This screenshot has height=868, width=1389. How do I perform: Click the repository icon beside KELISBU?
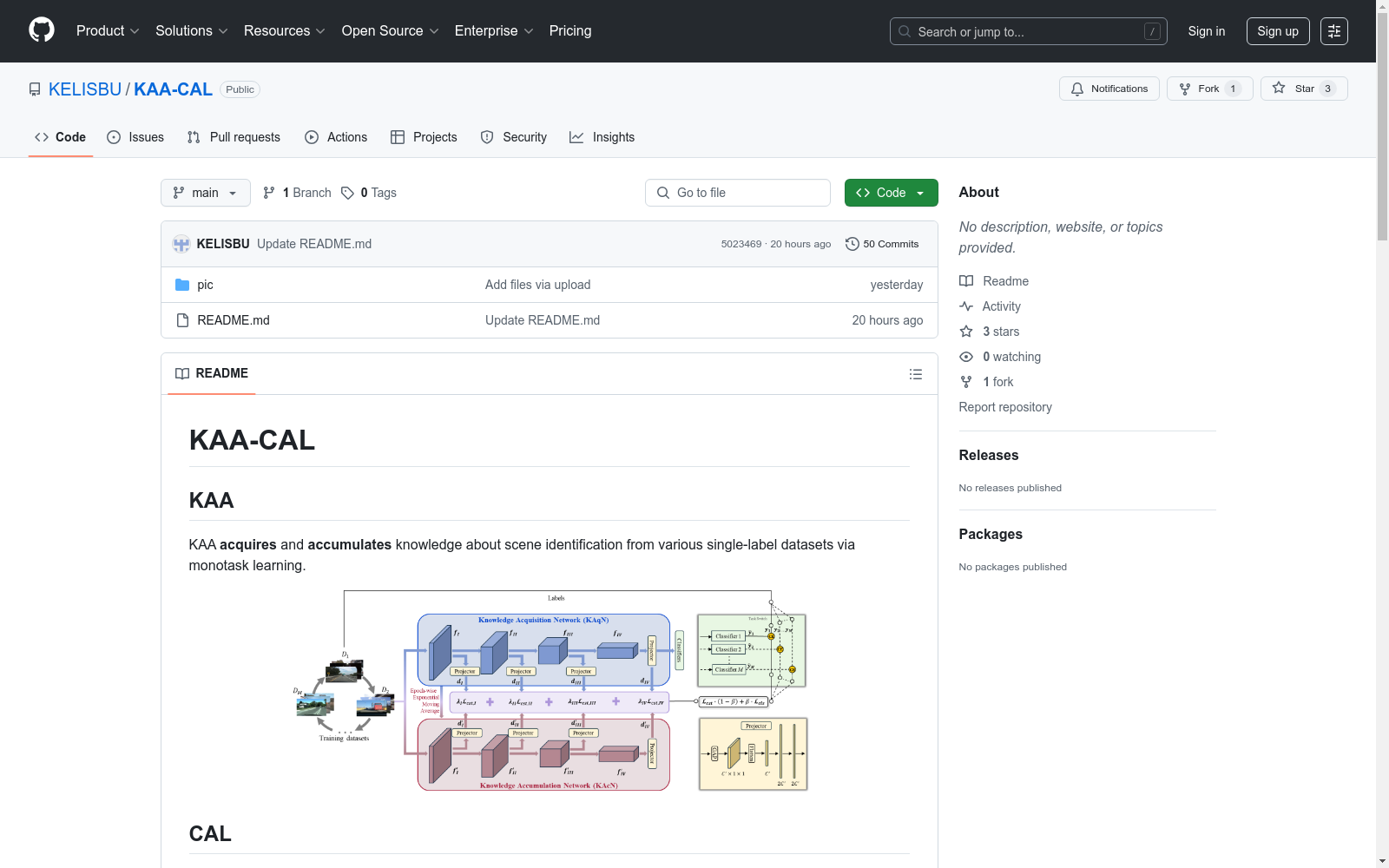click(35, 89)
